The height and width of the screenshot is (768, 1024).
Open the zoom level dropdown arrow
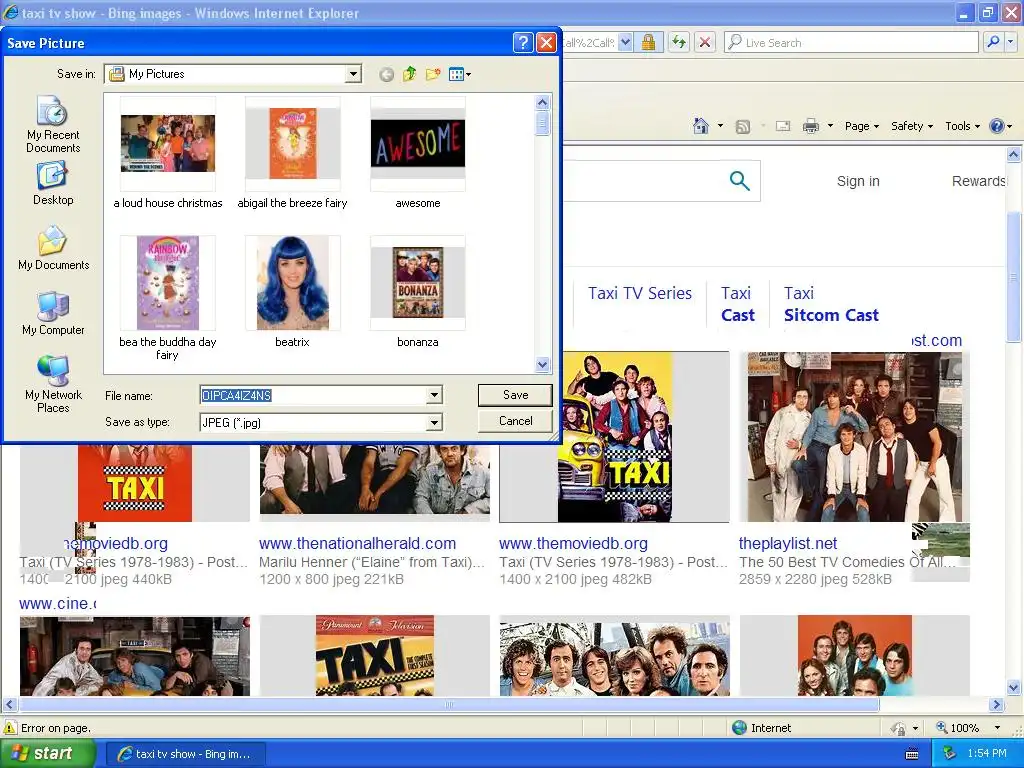pyautogui.click(x=997, y=728)
